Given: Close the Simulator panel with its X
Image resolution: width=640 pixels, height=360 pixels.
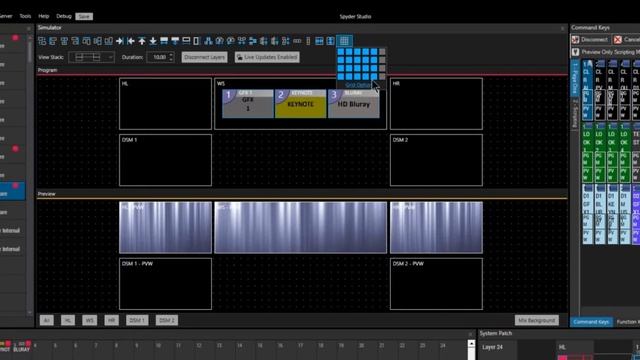Looking at the screenshot, I should [562, 28].
